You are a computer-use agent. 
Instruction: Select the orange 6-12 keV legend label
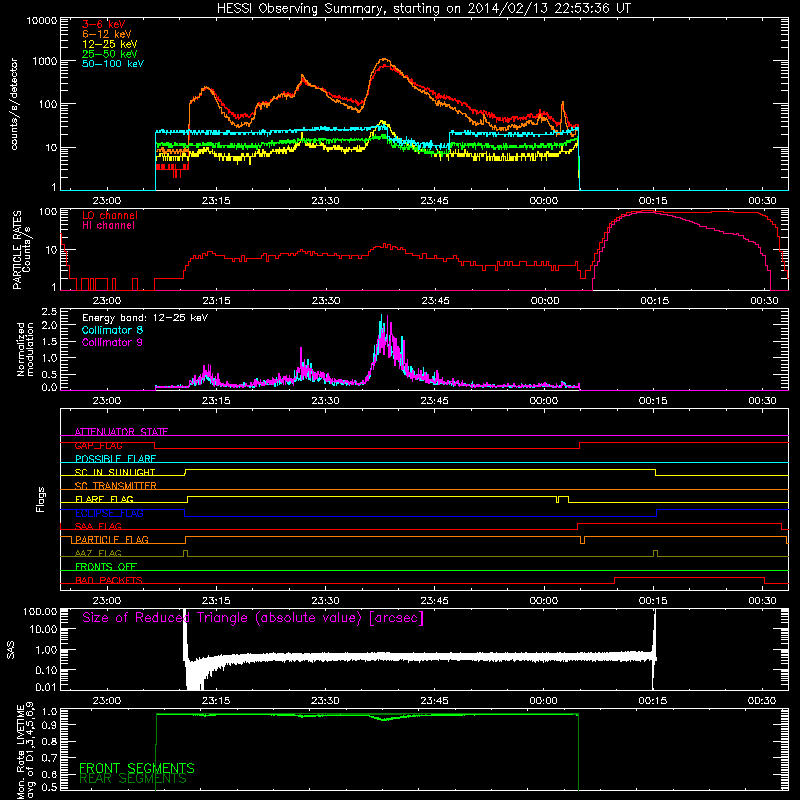click(107, 34)
